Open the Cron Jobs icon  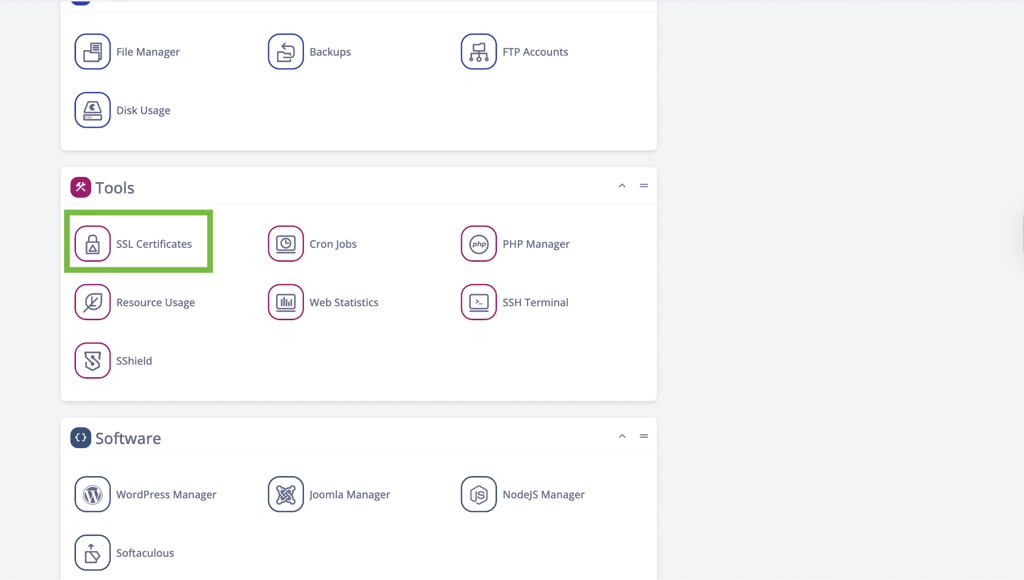pos(285,244)
